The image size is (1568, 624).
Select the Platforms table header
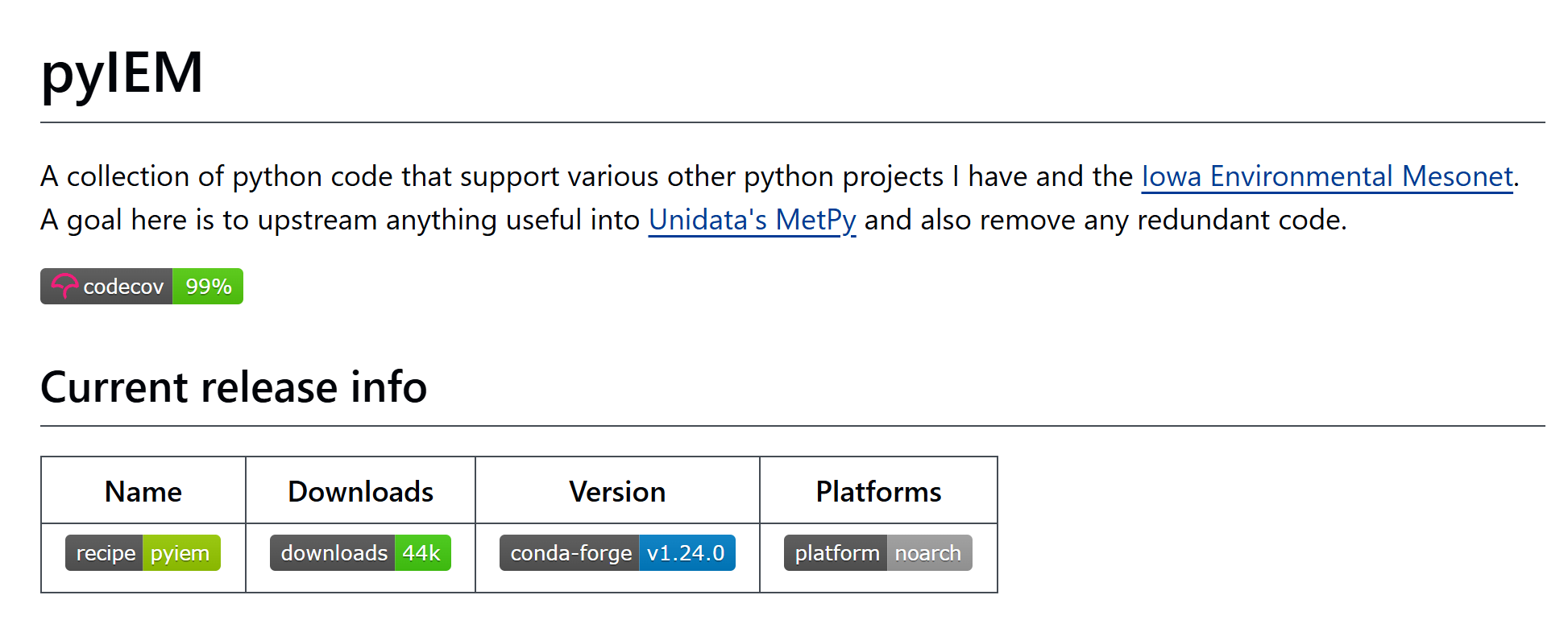878,491
